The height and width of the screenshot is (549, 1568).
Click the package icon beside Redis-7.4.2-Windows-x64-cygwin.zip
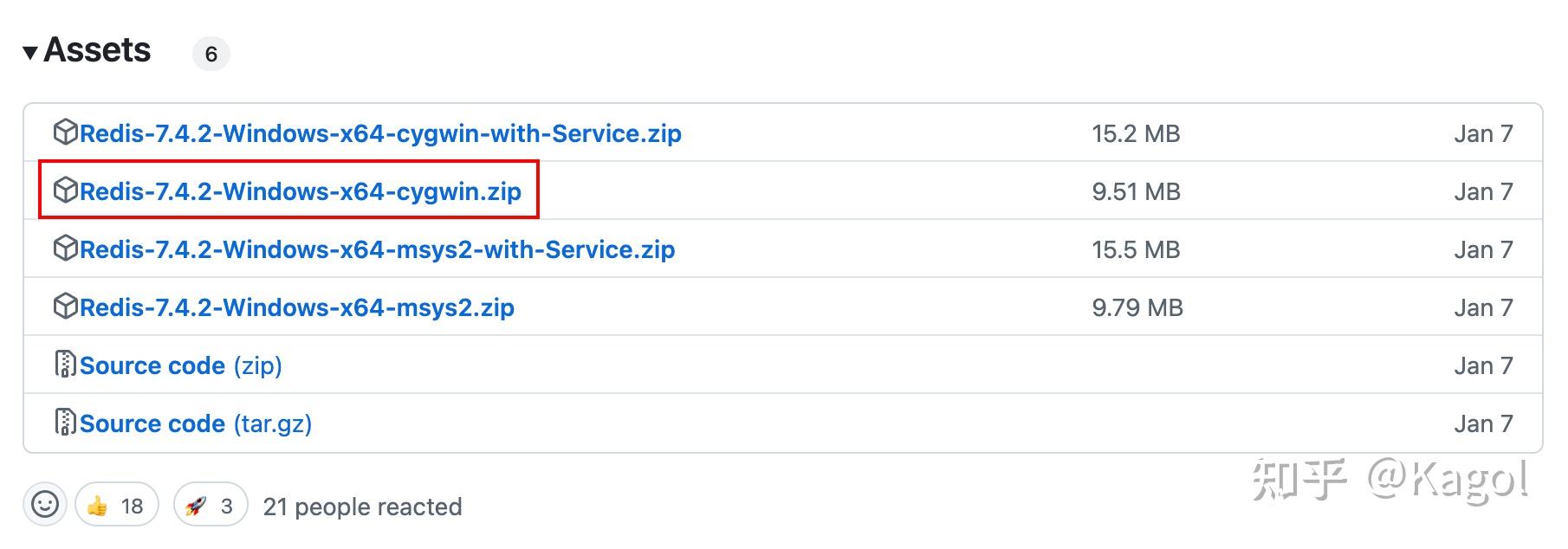65,191
